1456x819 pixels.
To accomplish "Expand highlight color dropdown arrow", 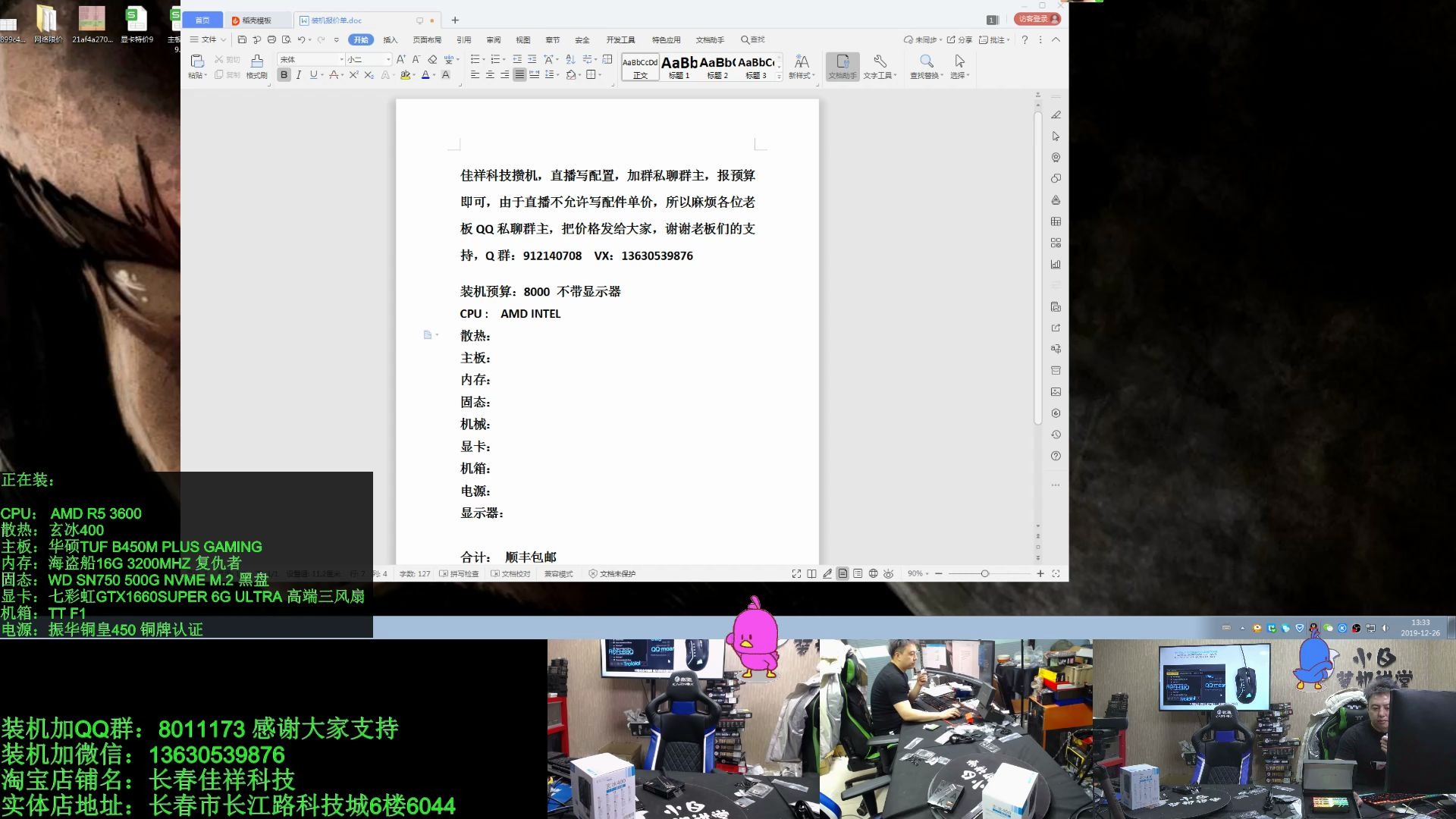I will (x=414, y=75).
